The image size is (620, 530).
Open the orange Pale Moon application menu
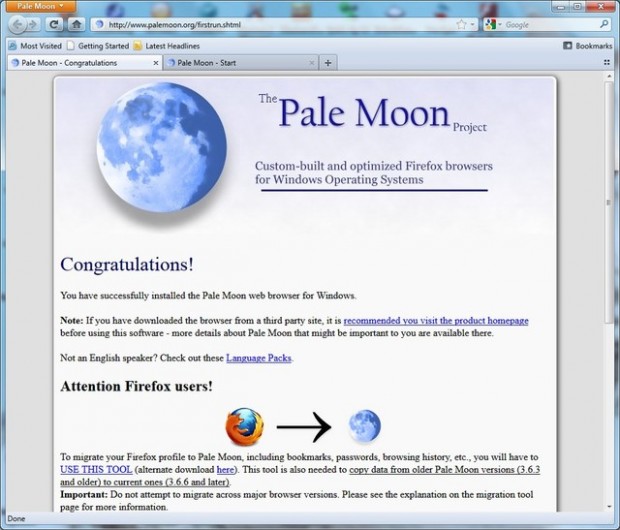coord(40,6)
